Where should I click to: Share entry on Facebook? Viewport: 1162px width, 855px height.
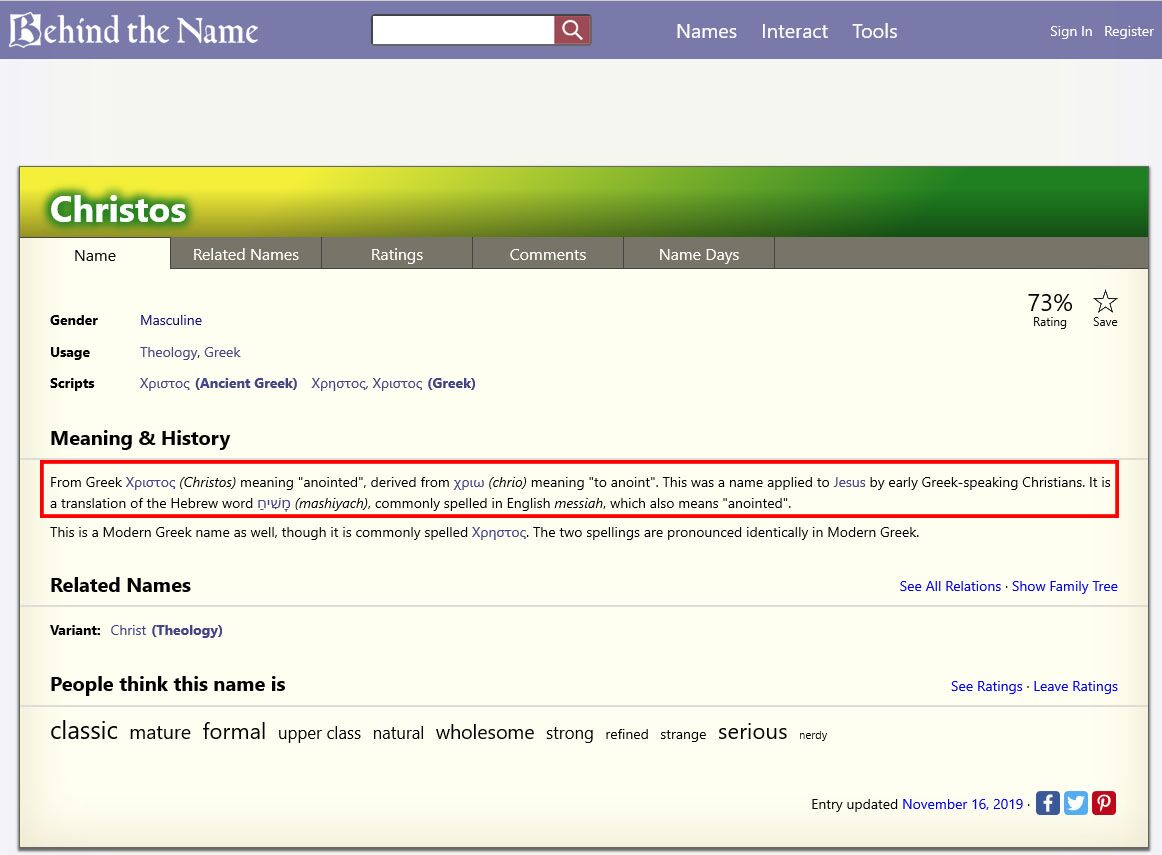tap(1047, 803)
